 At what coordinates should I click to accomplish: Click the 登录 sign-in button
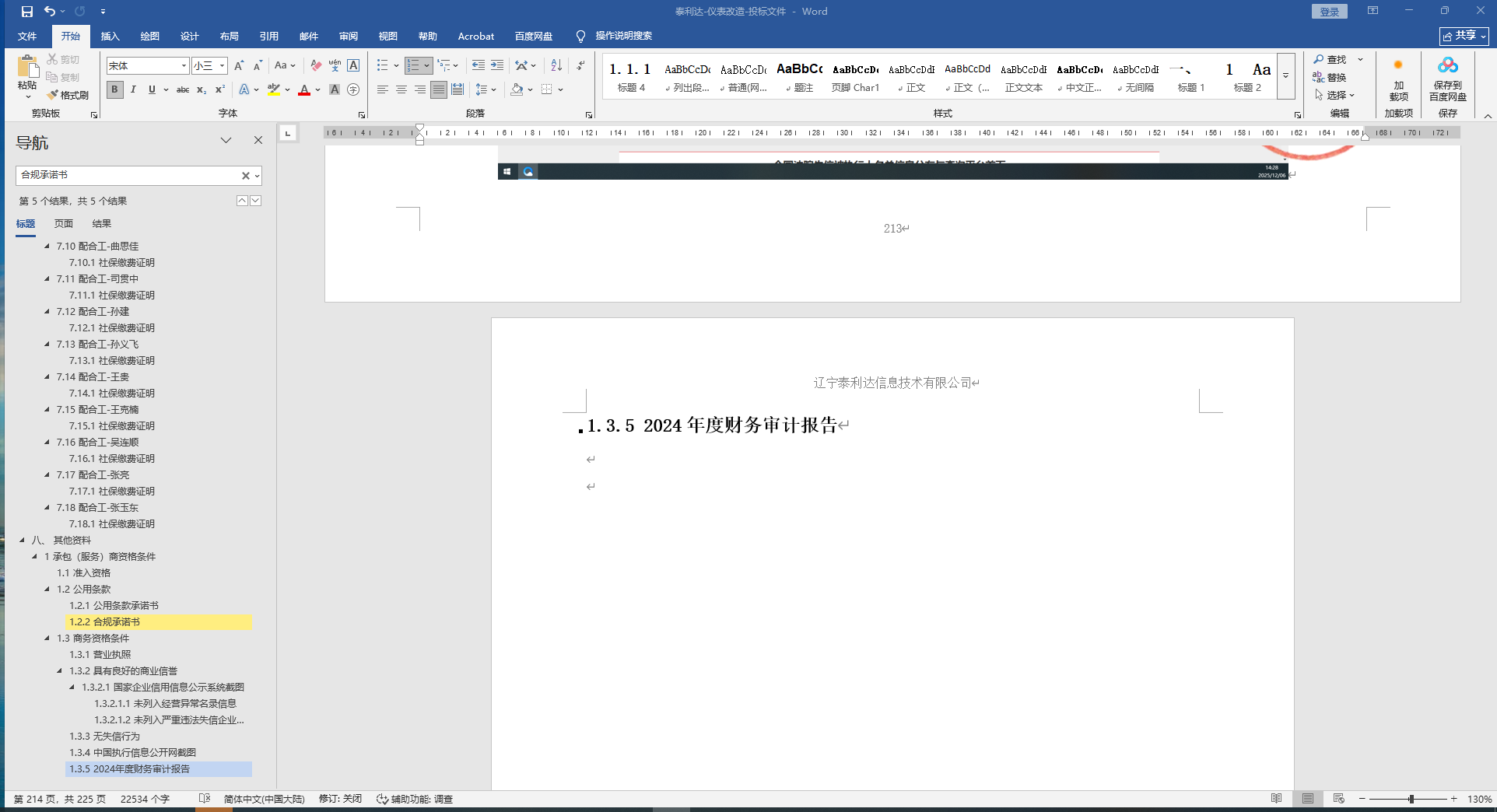coord(1329,12)
